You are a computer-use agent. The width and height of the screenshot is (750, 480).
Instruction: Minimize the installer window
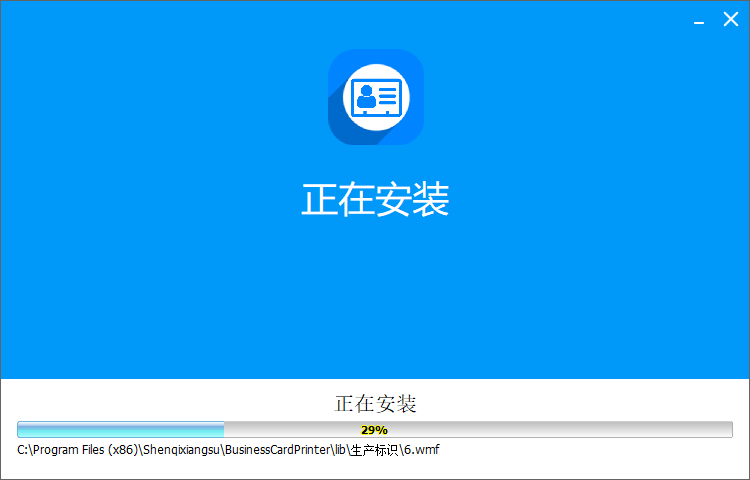pyautogui.click(x=699, y=21)
